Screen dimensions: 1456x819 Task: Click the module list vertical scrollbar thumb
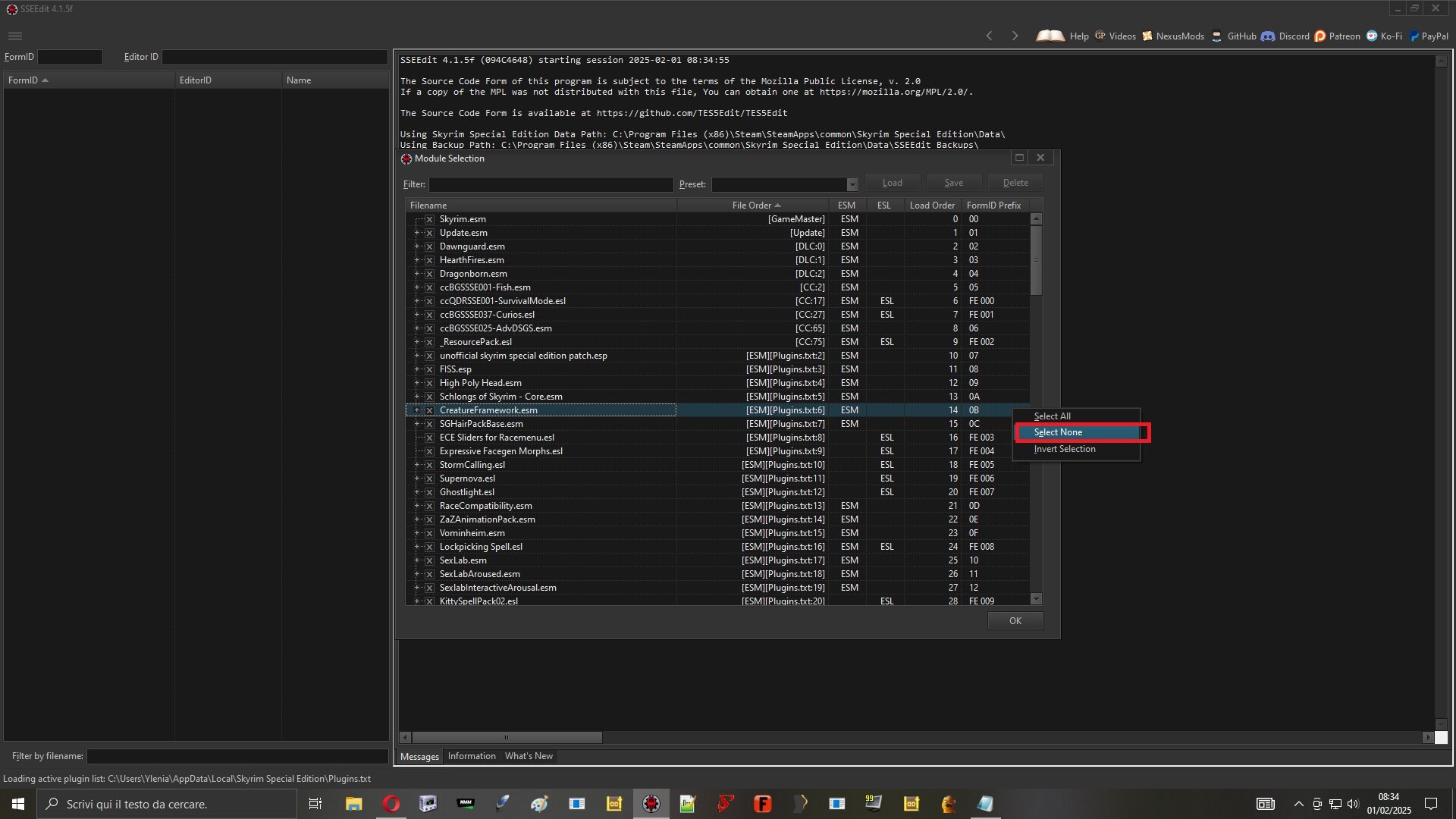[x=1036, y=260]
